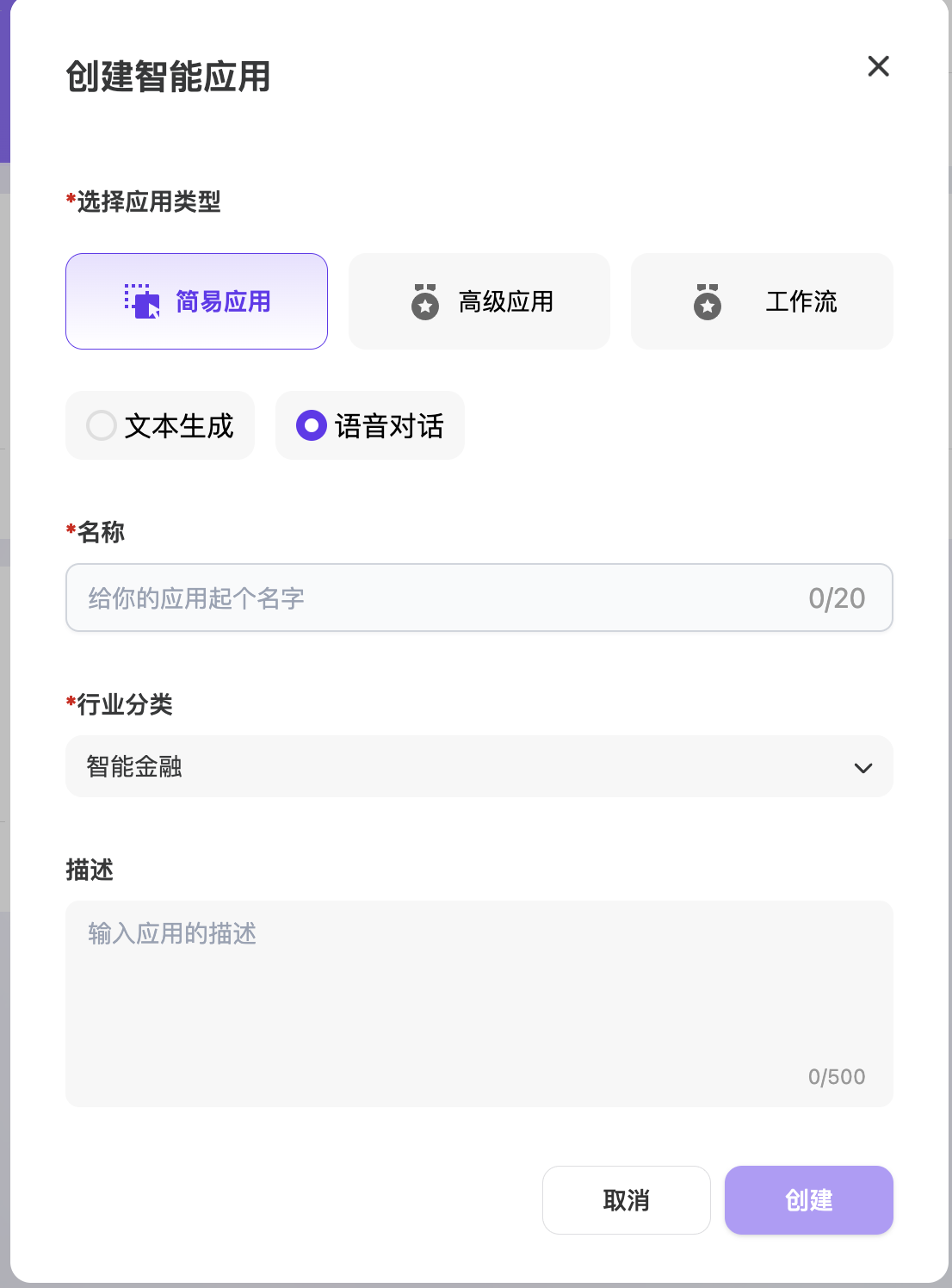Screen dimensions: 952x1288
Task: Select the 文本生成 radio button
Action: point(102,425)
